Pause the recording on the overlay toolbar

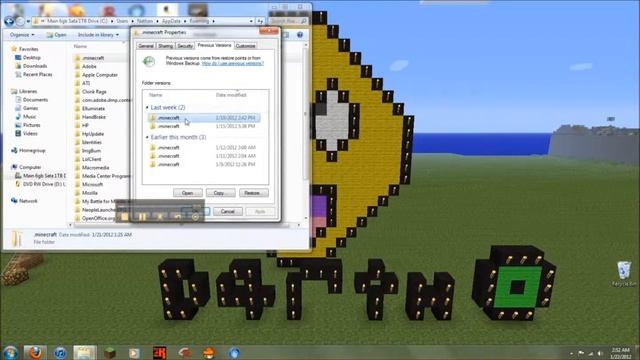pos(142,217)
